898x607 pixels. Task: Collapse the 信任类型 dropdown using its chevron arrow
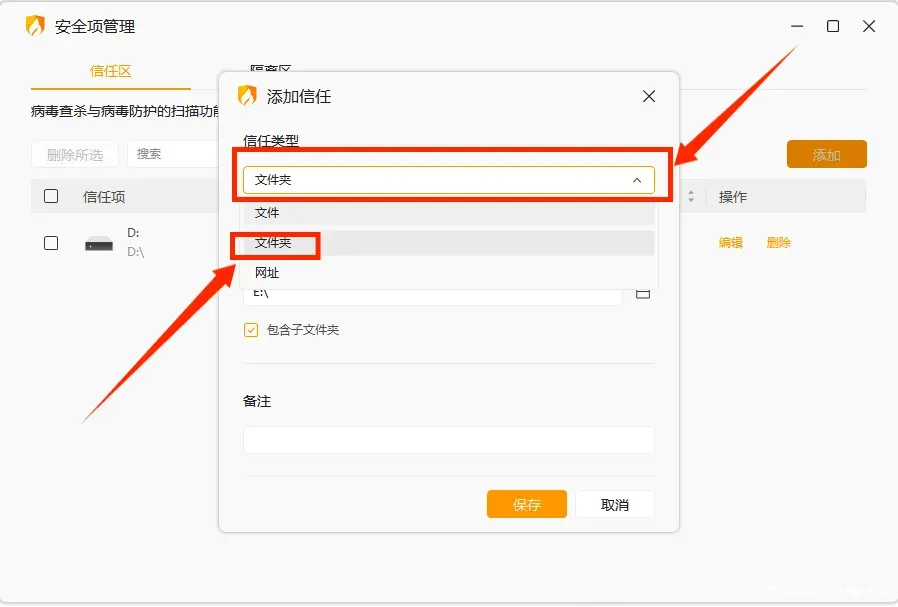pyautogui.click(x=637, y=180)
